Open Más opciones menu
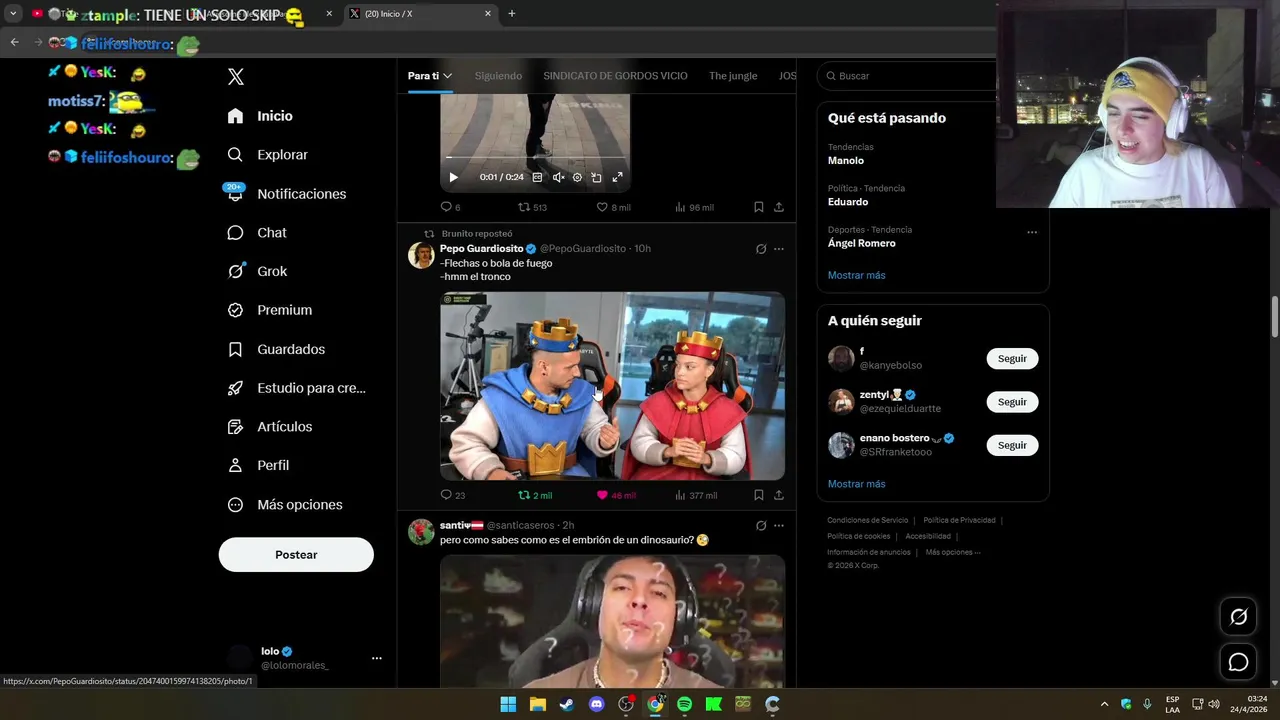 [285, 505]
